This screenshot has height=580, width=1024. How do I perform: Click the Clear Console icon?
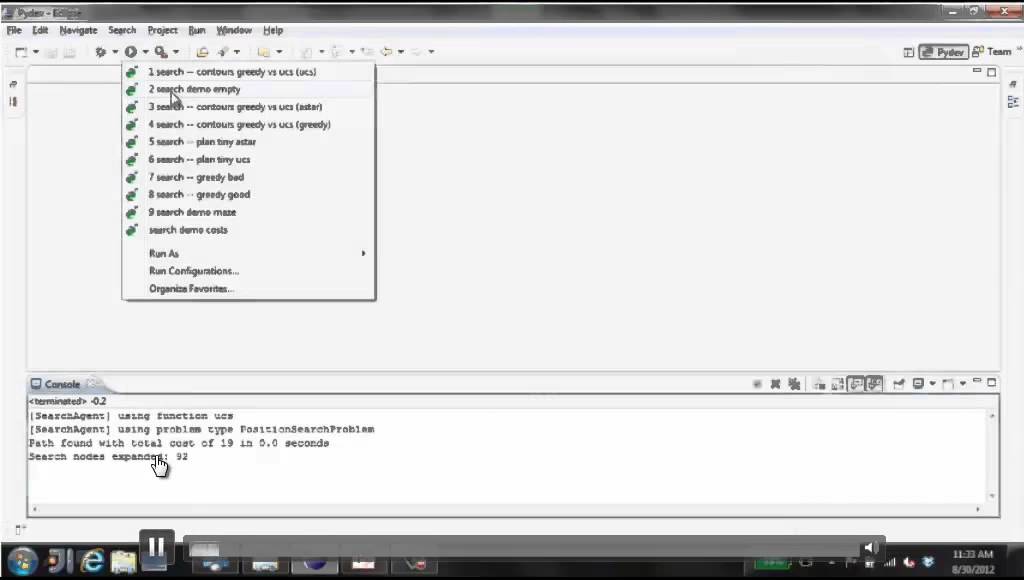(819, 384)
